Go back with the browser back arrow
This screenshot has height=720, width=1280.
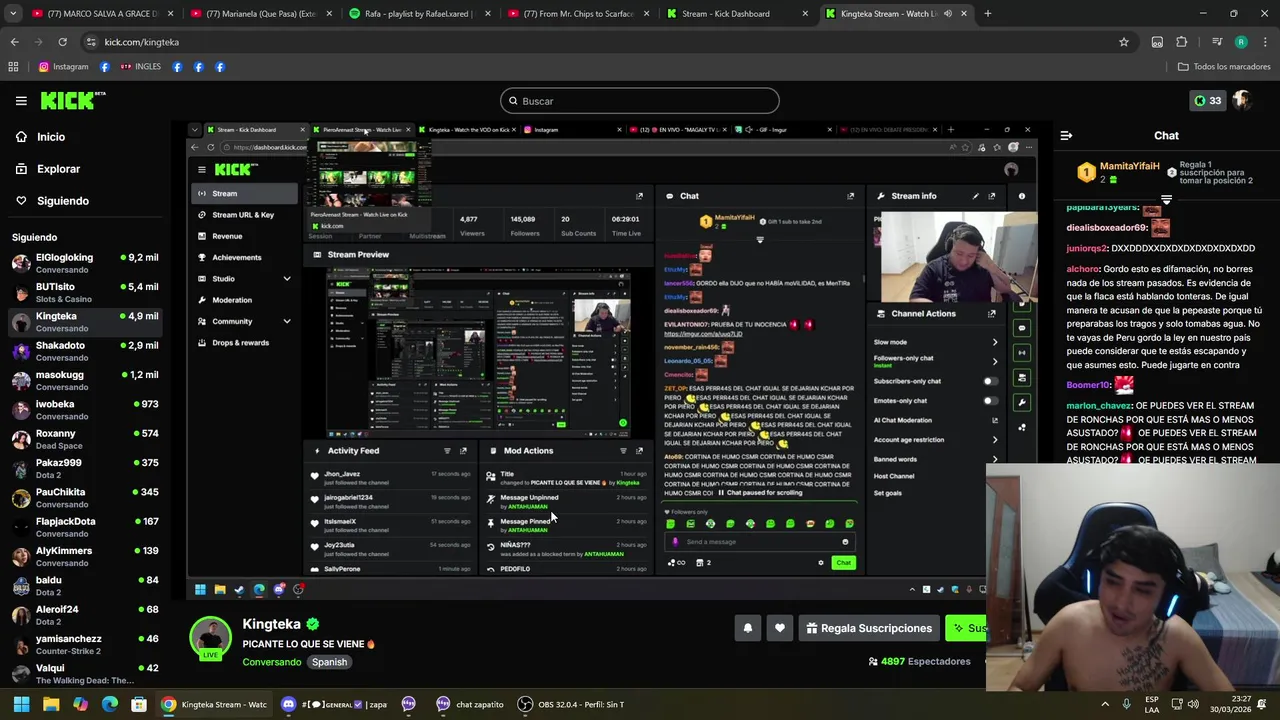(14, 42)
